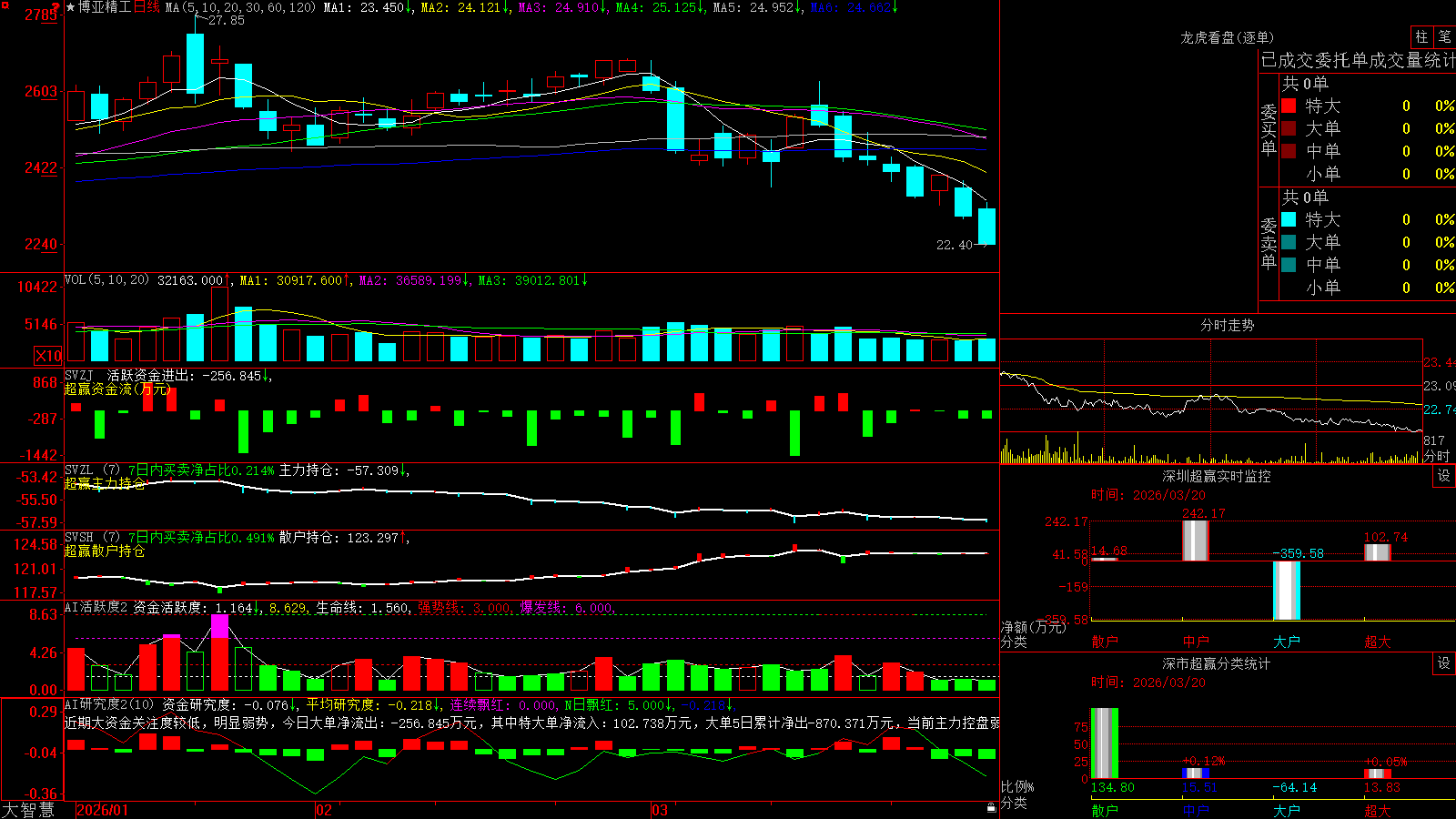Switch to 笔 tick display mode
The image size is (1456, 819).
pos(1444,37)
